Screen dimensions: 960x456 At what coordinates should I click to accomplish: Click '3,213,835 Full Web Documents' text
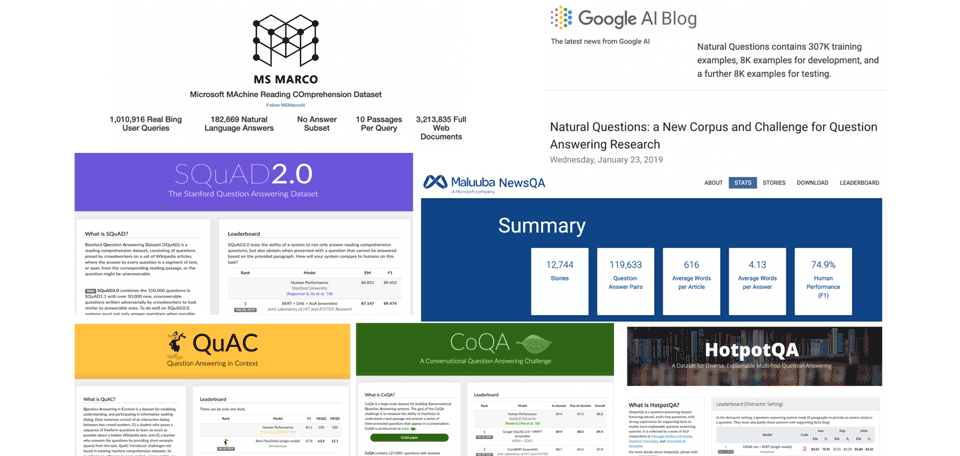click(x=441, y=128)
